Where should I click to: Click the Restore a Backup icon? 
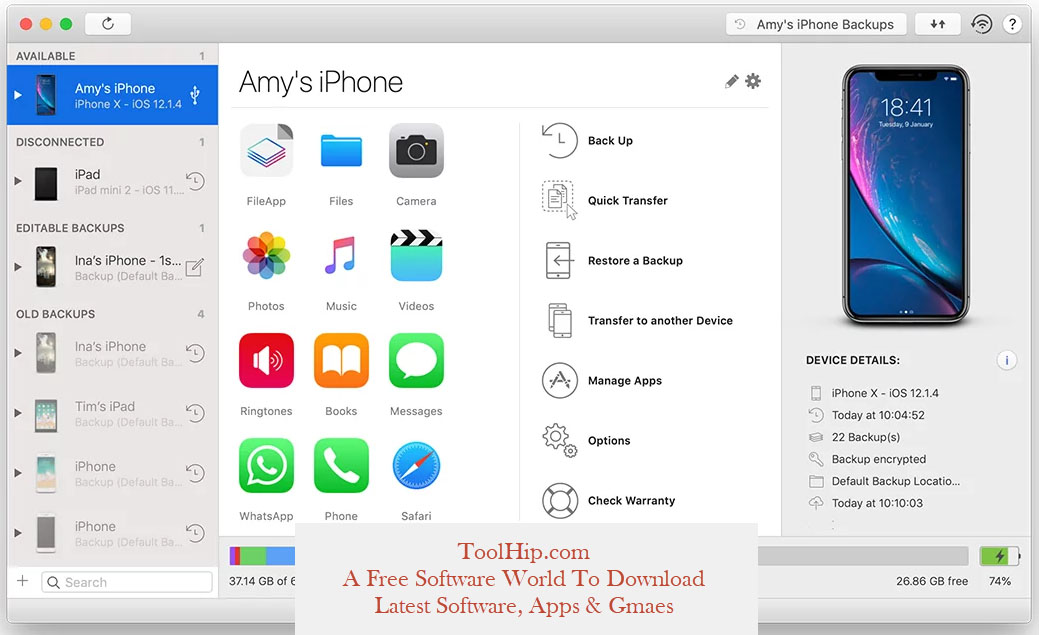coord(559,260)
